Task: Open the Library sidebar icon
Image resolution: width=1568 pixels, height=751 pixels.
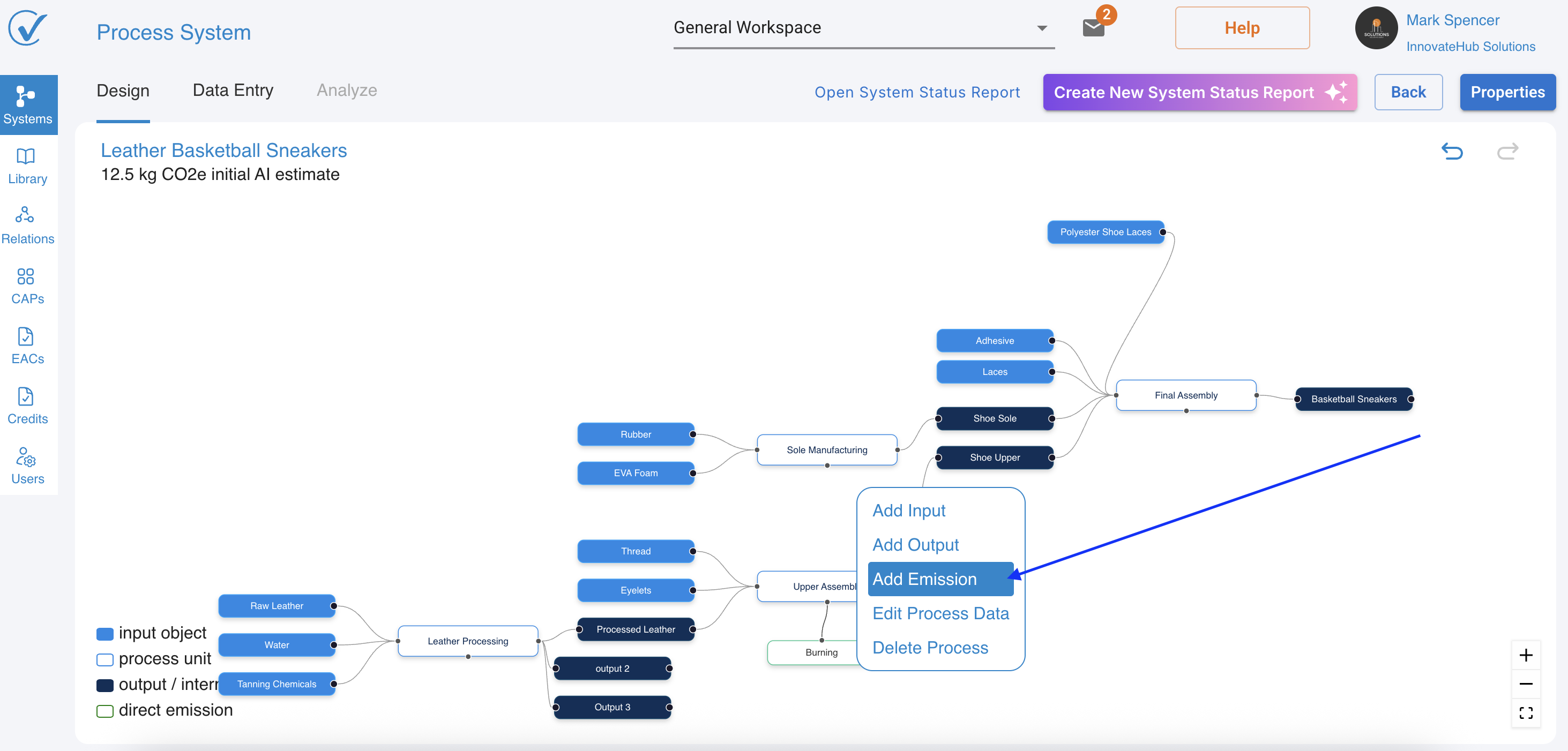Action: click(x=26, y=157)
